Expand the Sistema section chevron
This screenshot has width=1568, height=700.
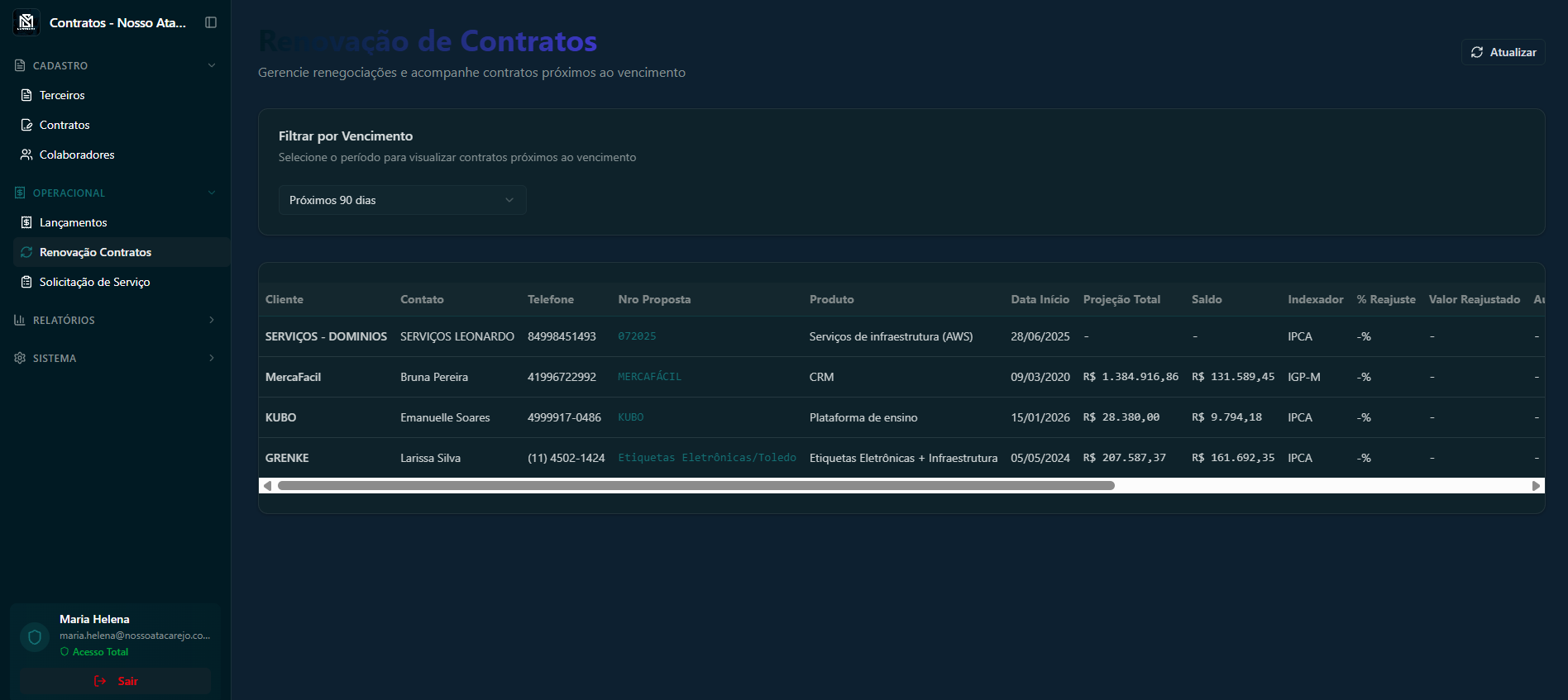click(212, 358)
